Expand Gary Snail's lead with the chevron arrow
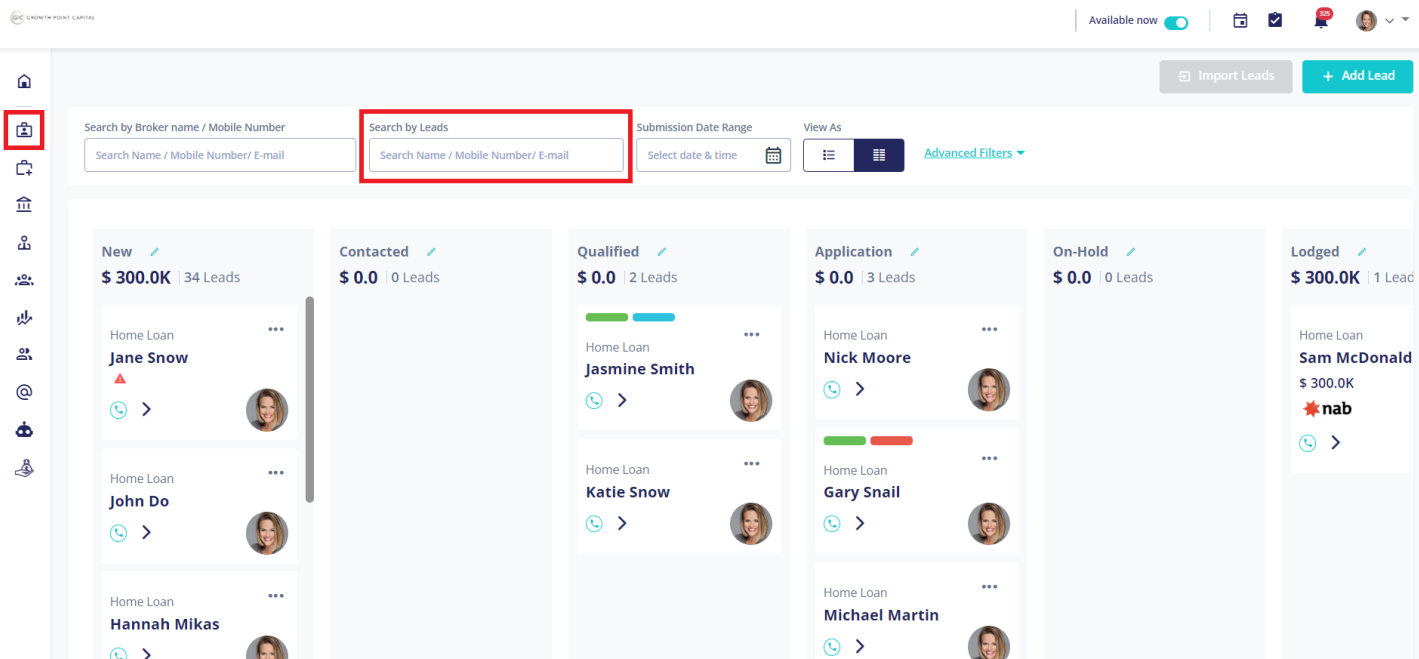The width and height of the screenshot is (1419, 659). tap(859, 523)
